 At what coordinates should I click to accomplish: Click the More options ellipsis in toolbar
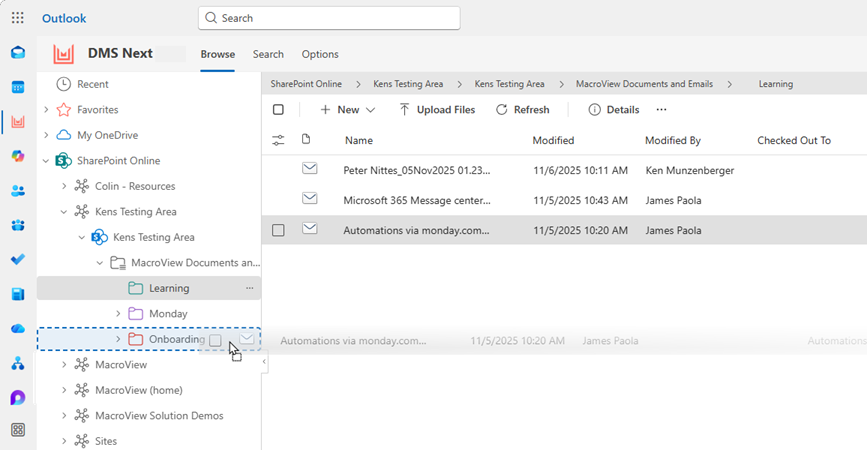click(x=661, y=110)
